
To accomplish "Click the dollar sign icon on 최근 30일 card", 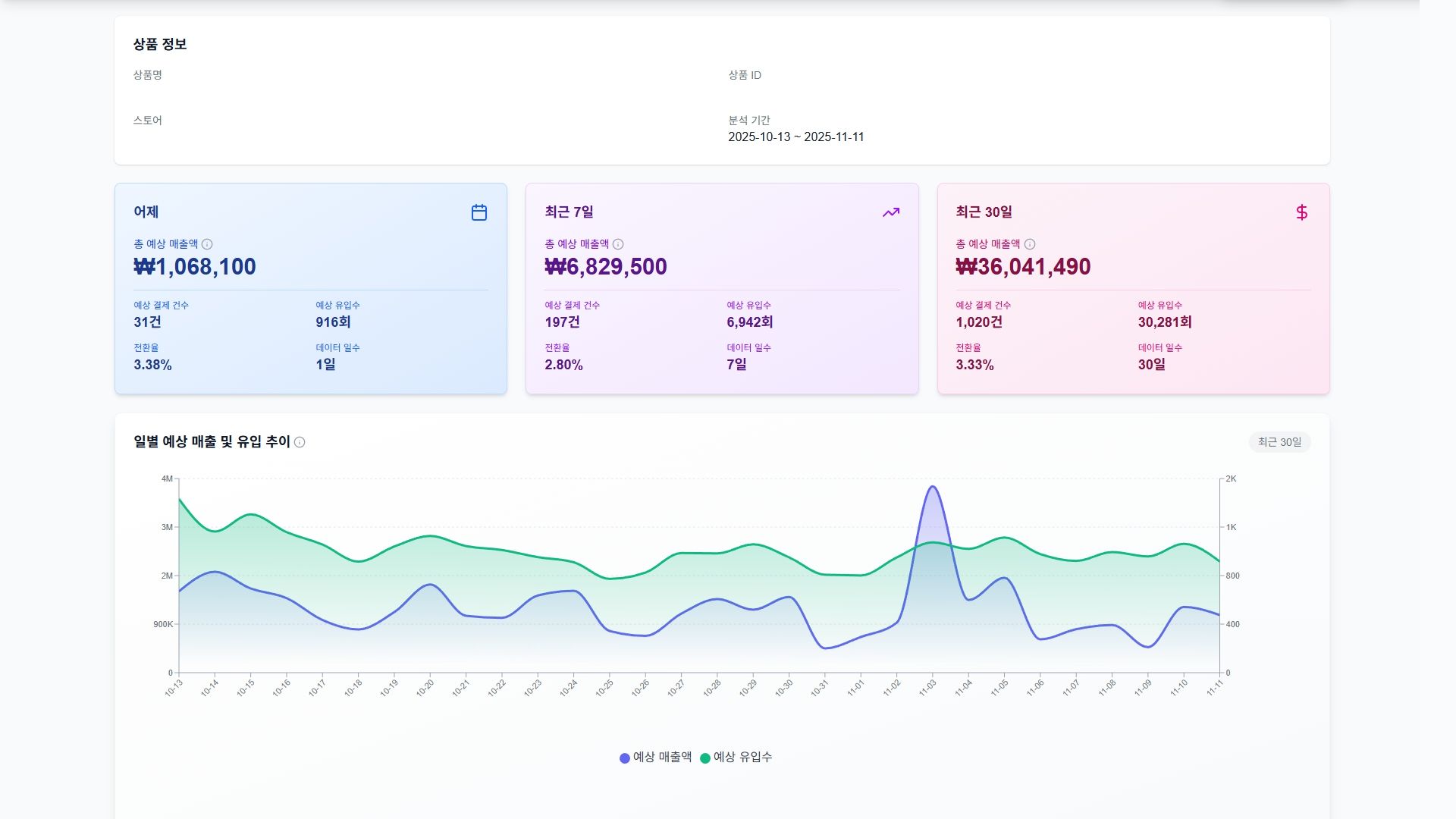I will pyautogui.click(x=1302, y=212).
